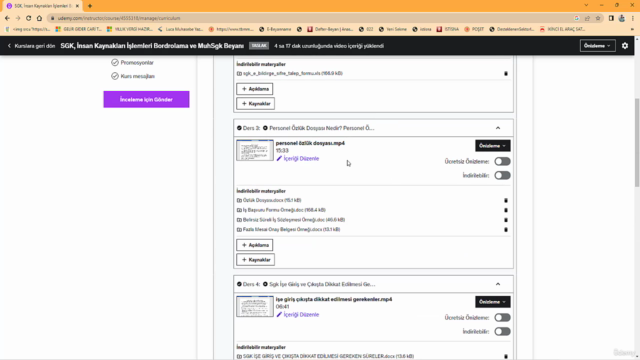Click the TASLAK status badge

pos(259,46)
